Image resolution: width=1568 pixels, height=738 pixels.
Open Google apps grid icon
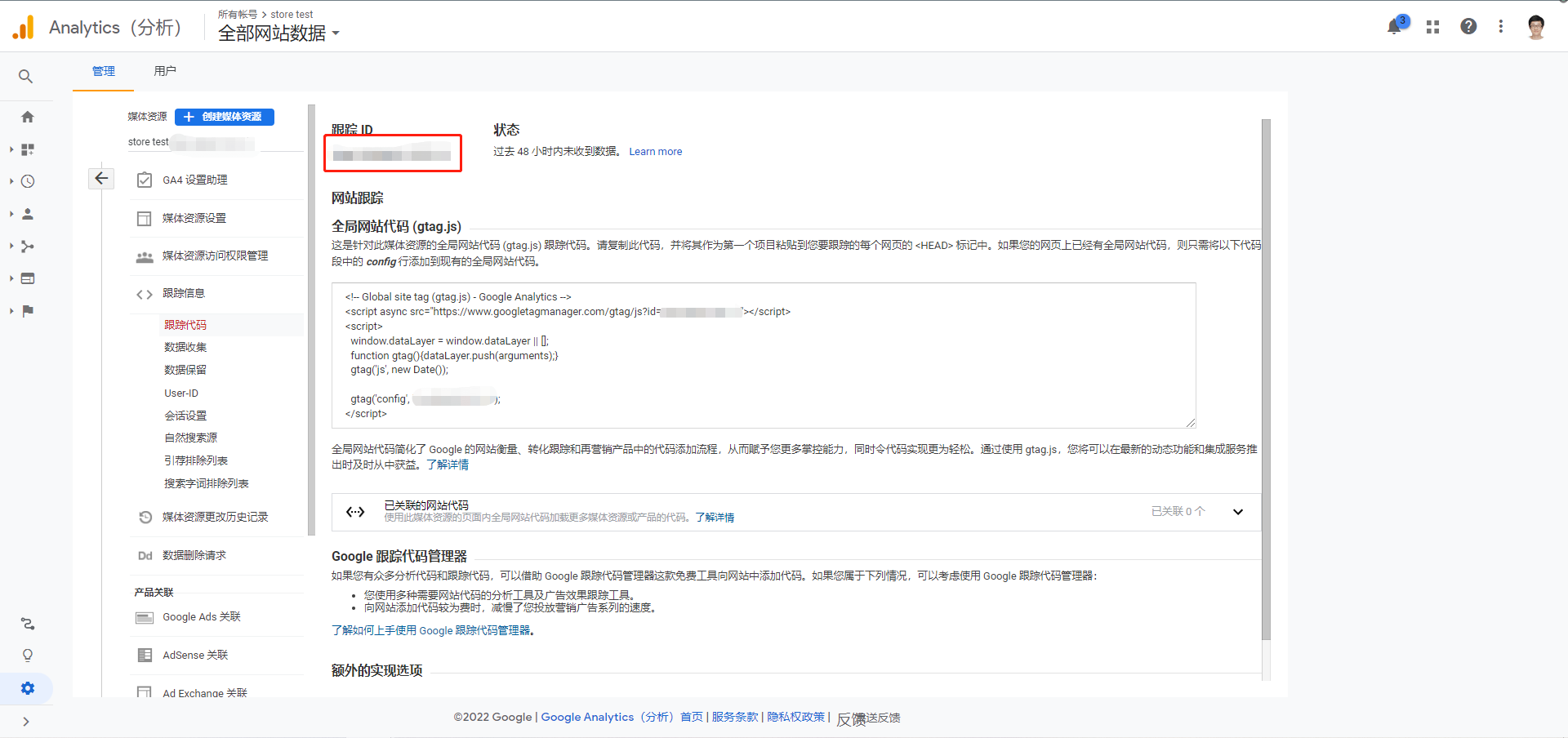tap(1432, 27)
